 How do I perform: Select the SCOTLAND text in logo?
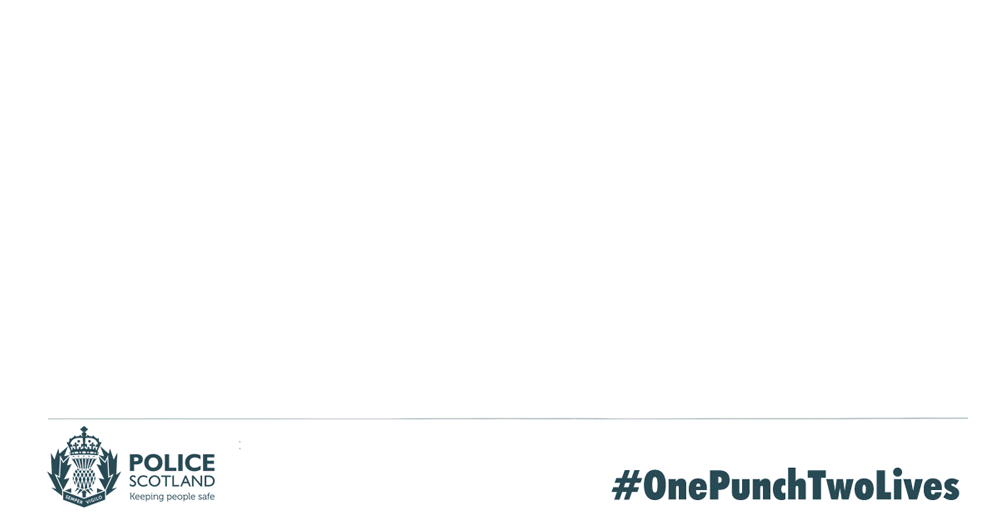[172, 482]
